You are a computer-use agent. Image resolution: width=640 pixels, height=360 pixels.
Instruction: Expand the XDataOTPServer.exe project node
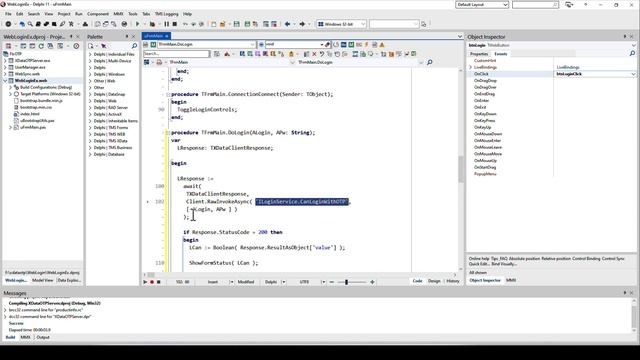click(5, 60)
